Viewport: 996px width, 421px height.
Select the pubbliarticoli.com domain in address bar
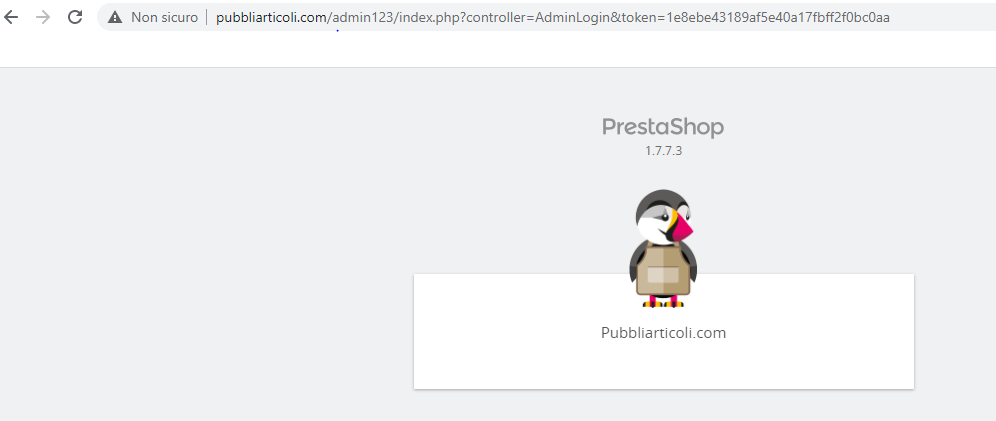[x=271, y=18]
